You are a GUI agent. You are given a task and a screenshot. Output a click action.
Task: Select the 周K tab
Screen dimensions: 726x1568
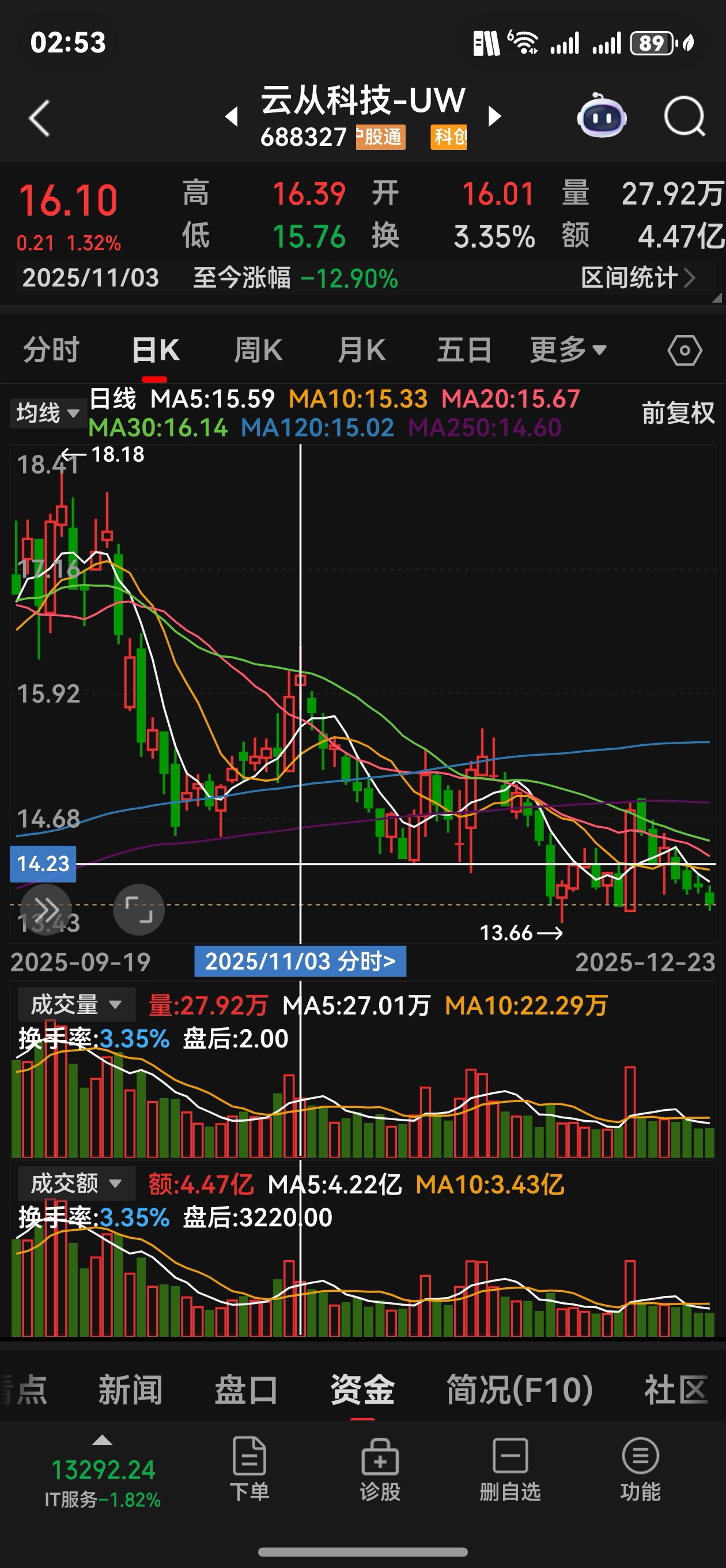tap(258, 350)
